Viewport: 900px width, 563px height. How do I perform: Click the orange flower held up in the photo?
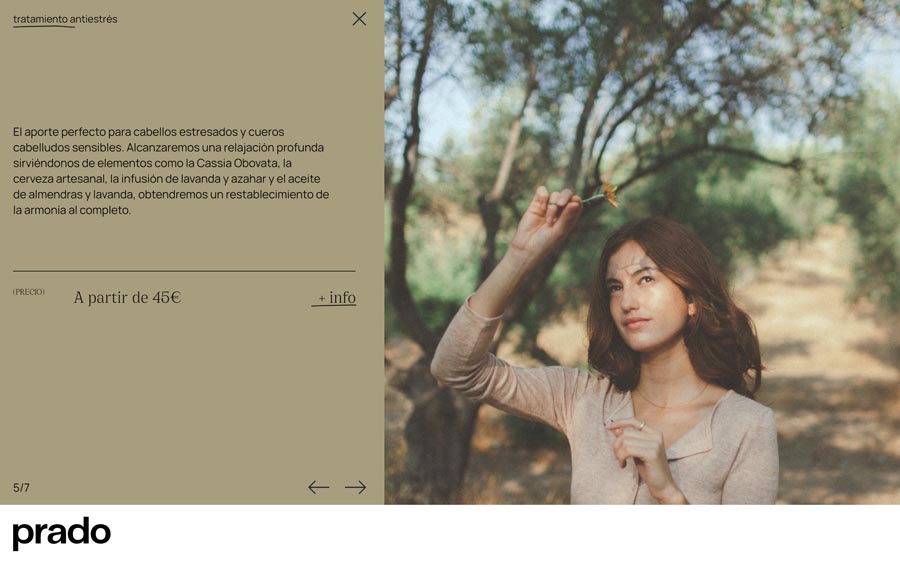(x=610, y=194)
